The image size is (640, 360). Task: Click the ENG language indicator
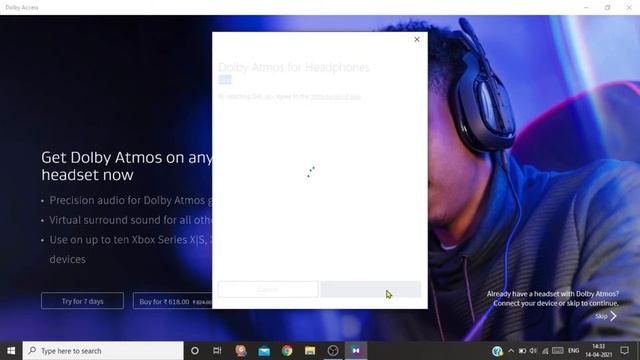[x=573, y=351]
